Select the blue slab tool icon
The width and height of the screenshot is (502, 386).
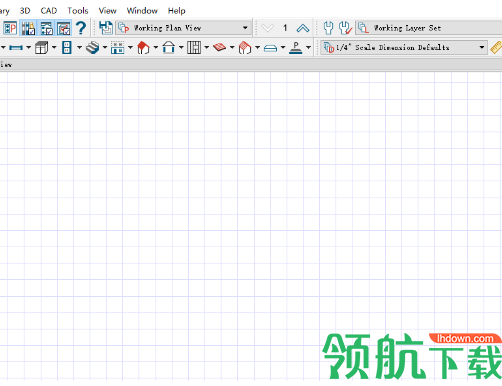[x=270, y=48]
